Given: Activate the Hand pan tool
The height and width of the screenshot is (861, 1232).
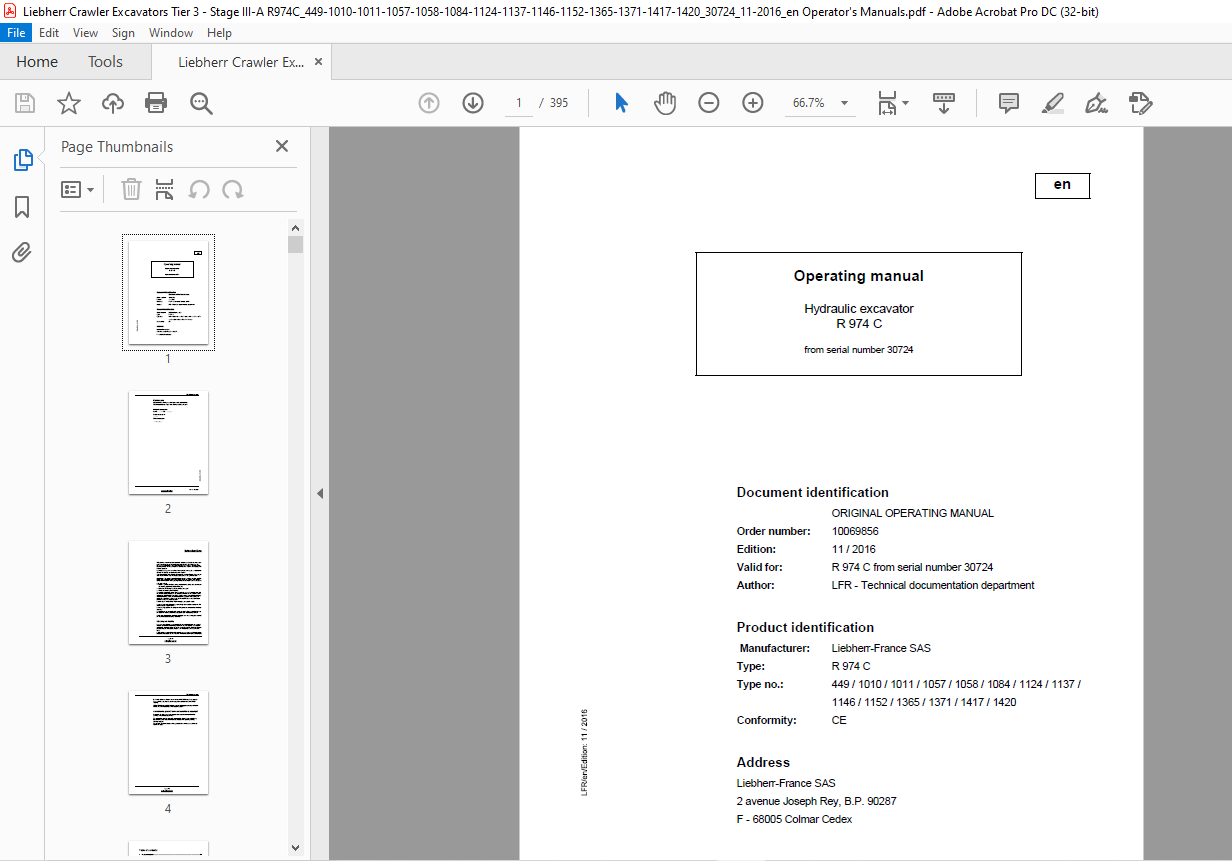Looking at the screenshot, I should (665, 103).
